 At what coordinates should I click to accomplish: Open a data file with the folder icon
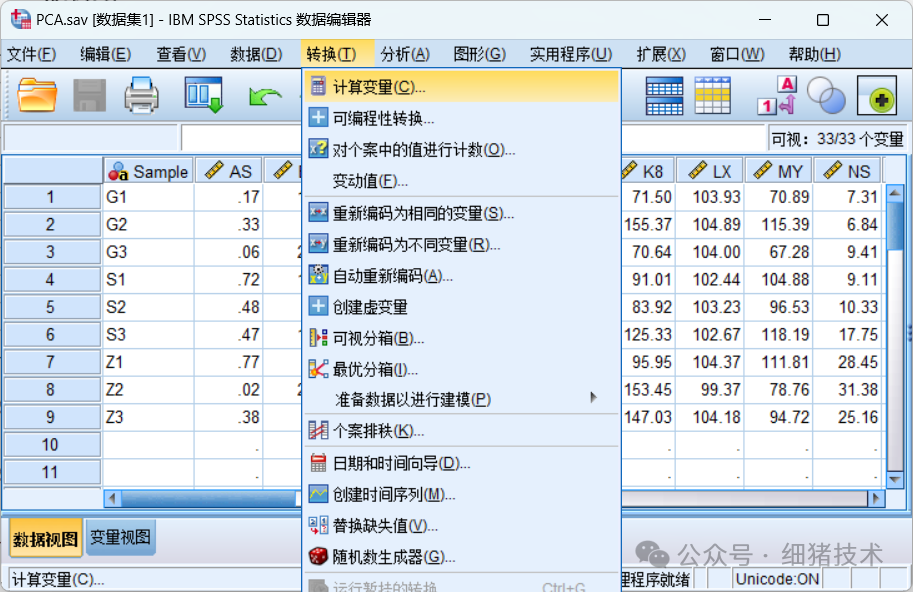38,97
